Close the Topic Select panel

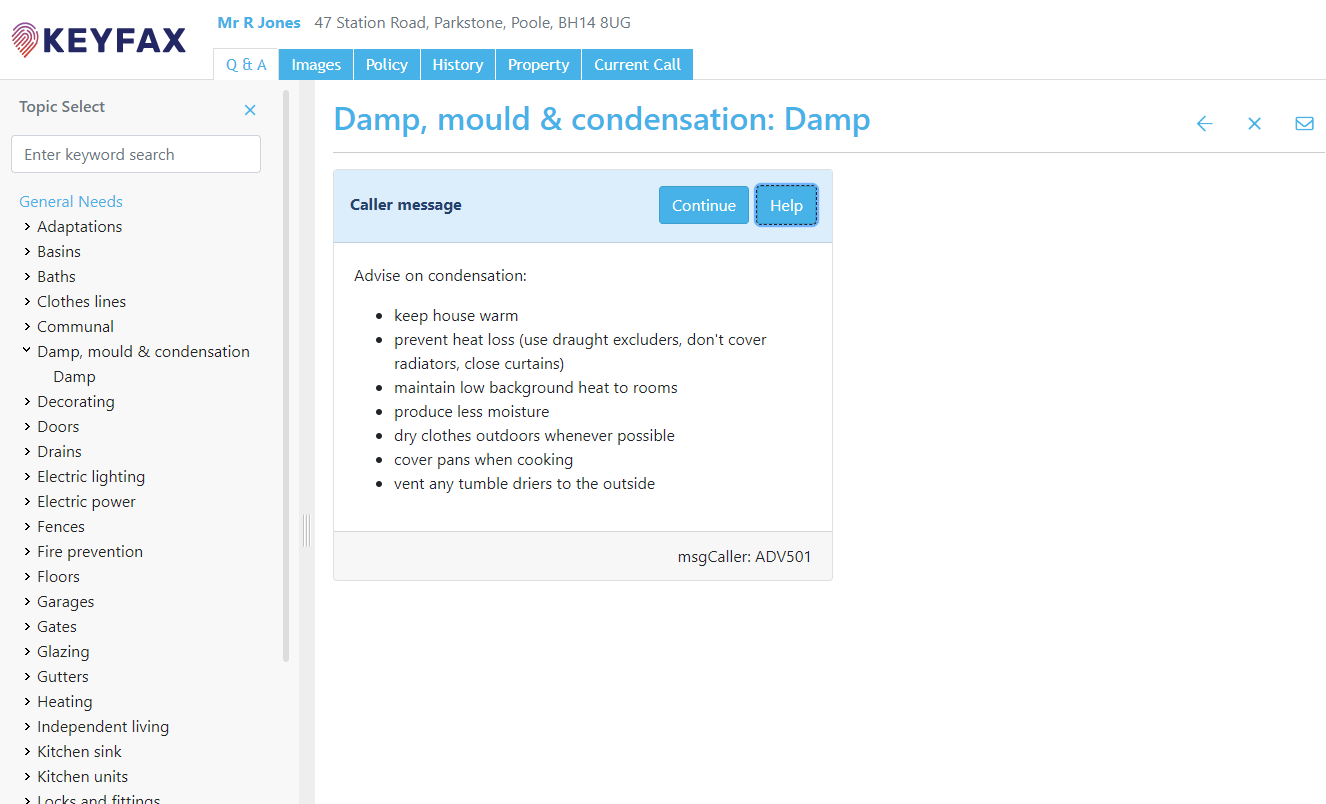pos(250,110)
